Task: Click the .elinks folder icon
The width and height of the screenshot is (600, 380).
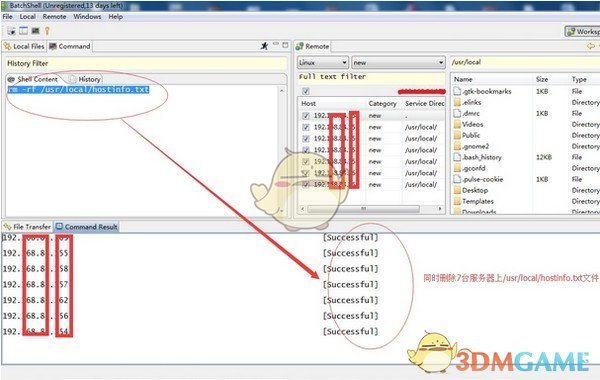Action: [457, 102]
